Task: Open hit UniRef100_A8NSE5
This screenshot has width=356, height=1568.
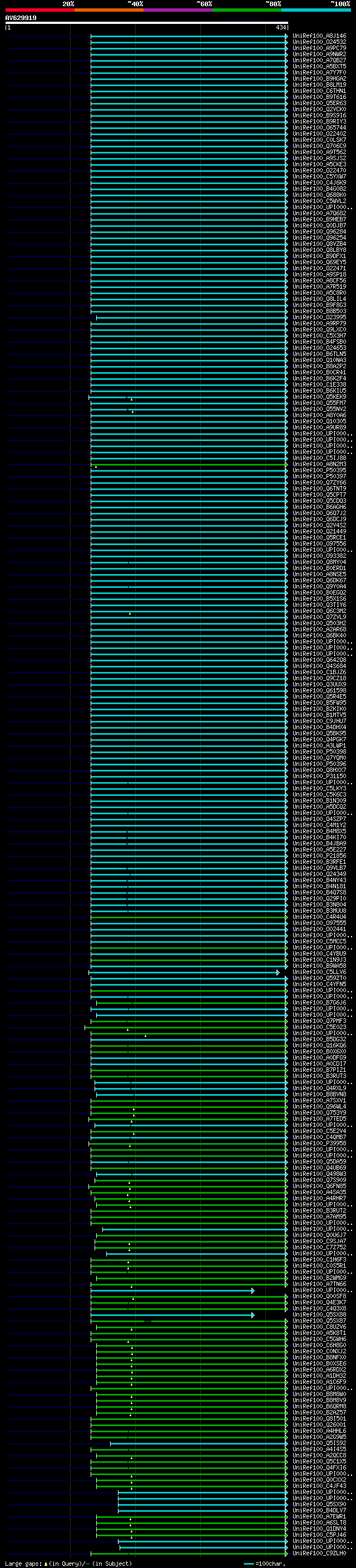Action: pyautogui.click(x=319, y=574)
